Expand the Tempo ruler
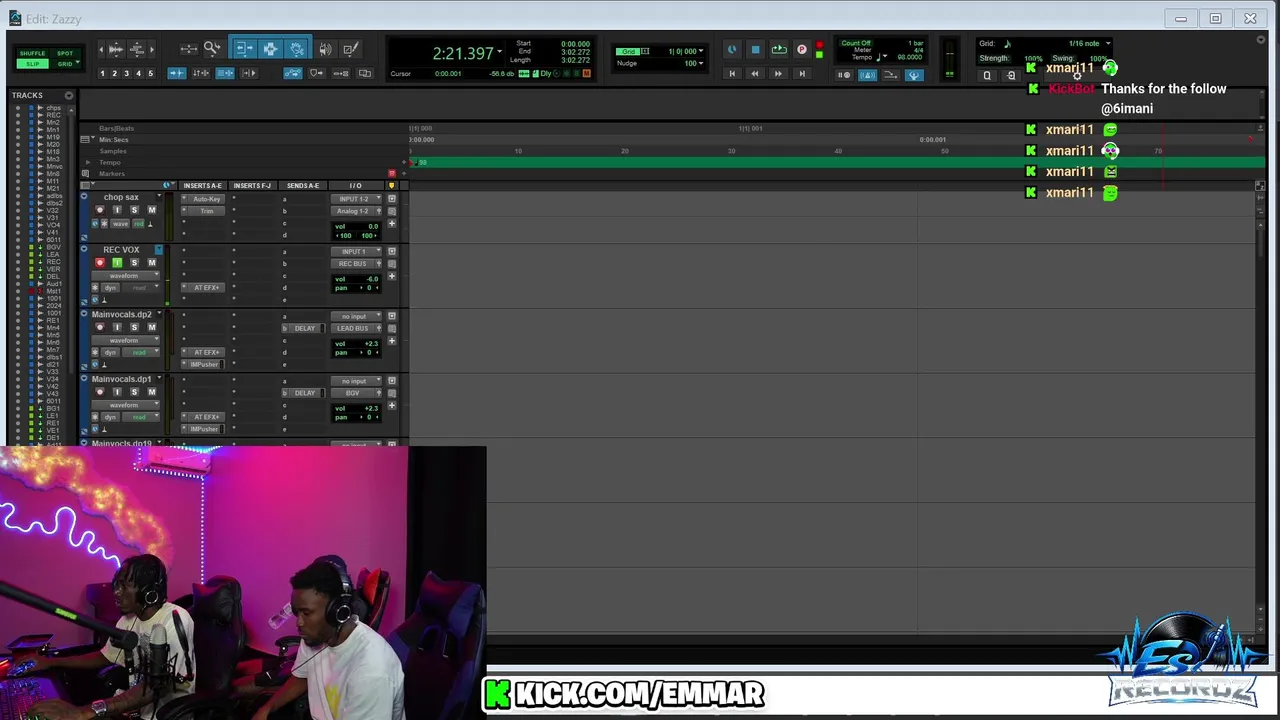The image size is (1280, 720). coord(88,162)
